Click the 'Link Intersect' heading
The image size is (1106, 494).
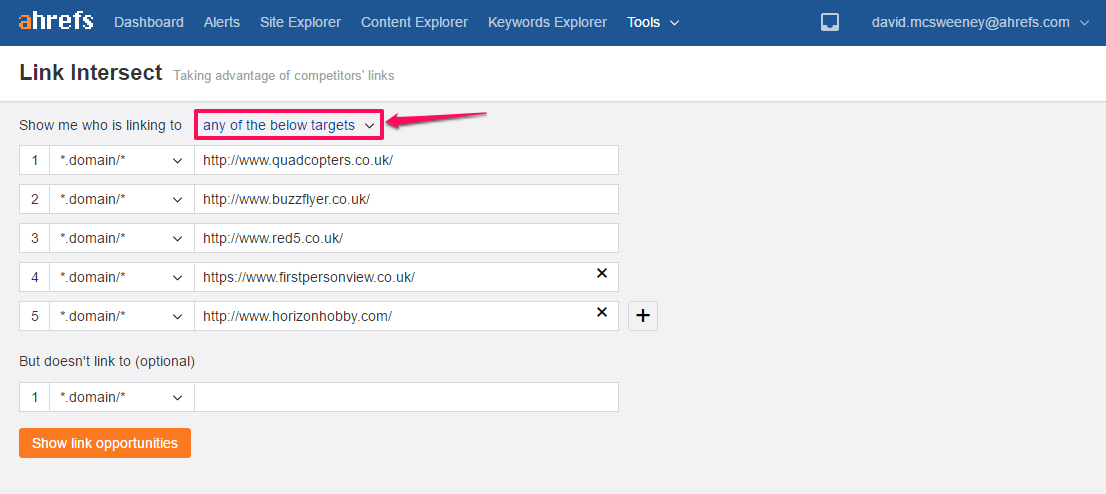click(91, 73)
